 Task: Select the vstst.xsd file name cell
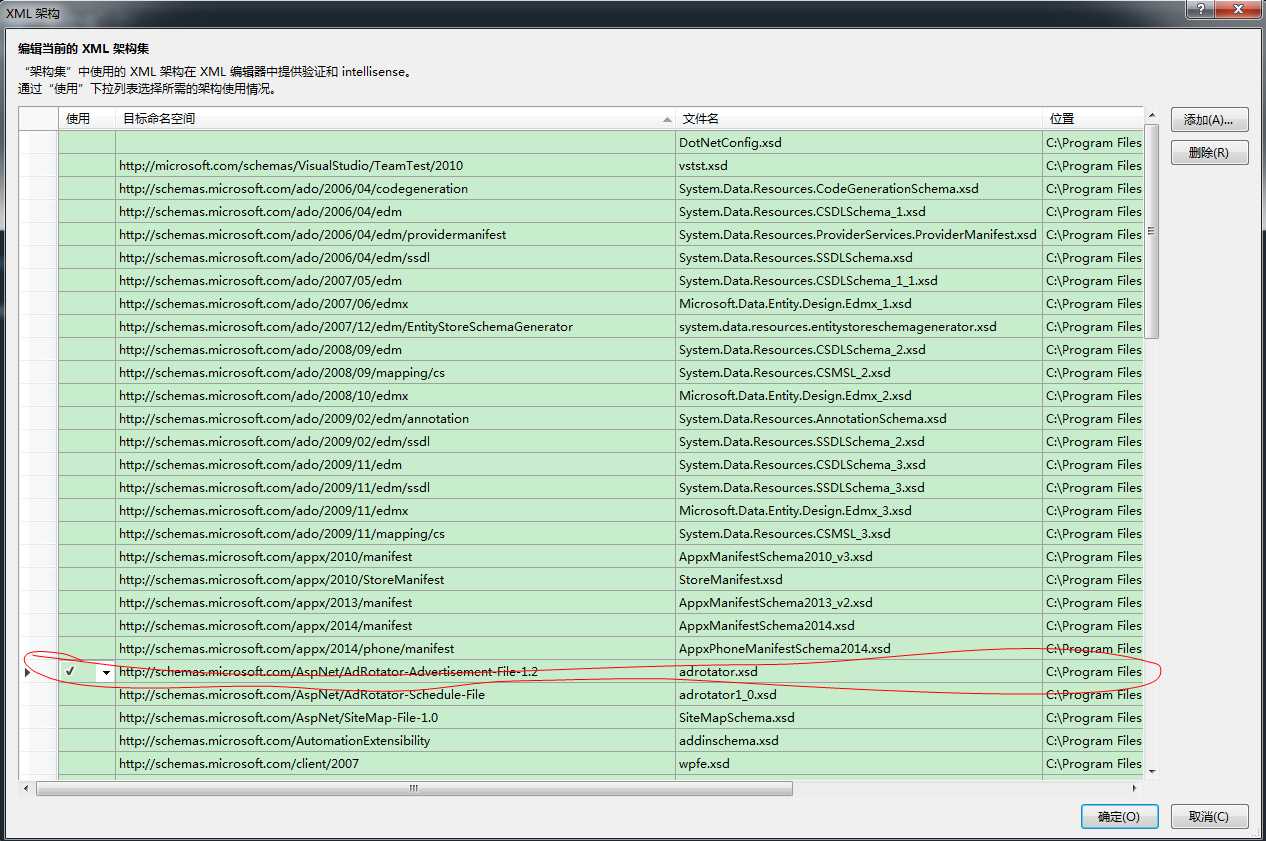tap(859, 166)
